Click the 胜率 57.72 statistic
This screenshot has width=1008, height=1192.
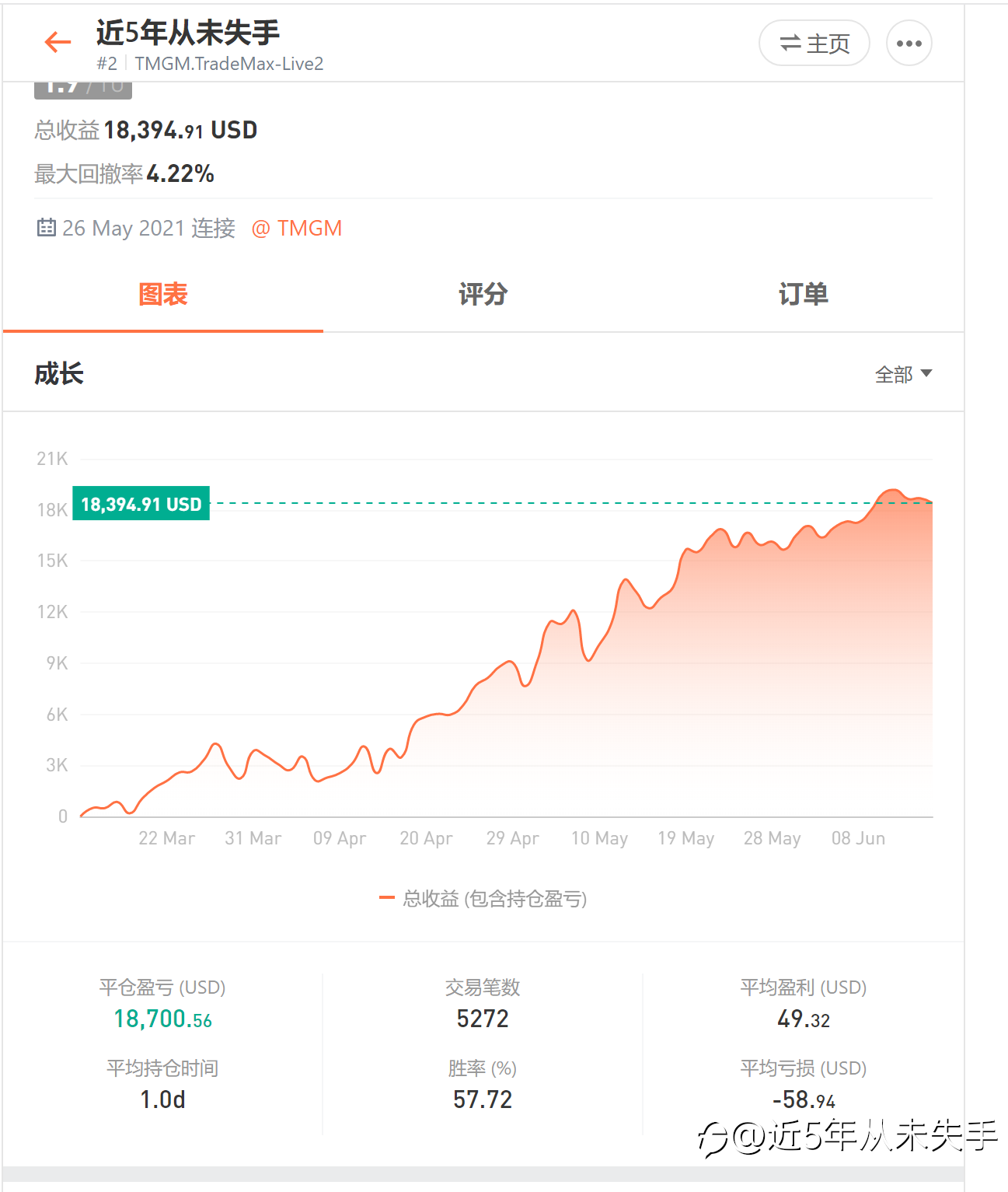click(483, 1099)
